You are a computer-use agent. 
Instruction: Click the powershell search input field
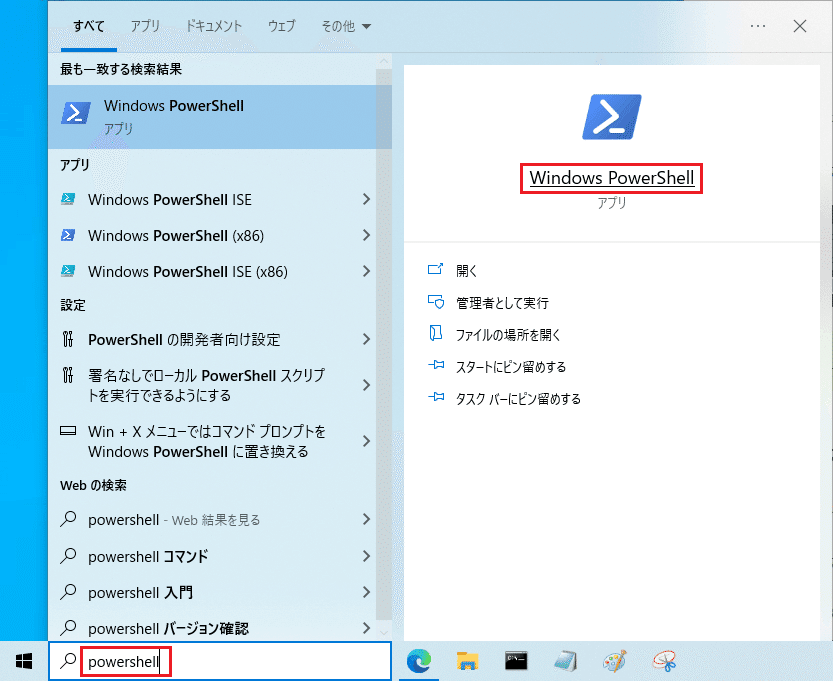pyautogui.click(x=220, y=661)
